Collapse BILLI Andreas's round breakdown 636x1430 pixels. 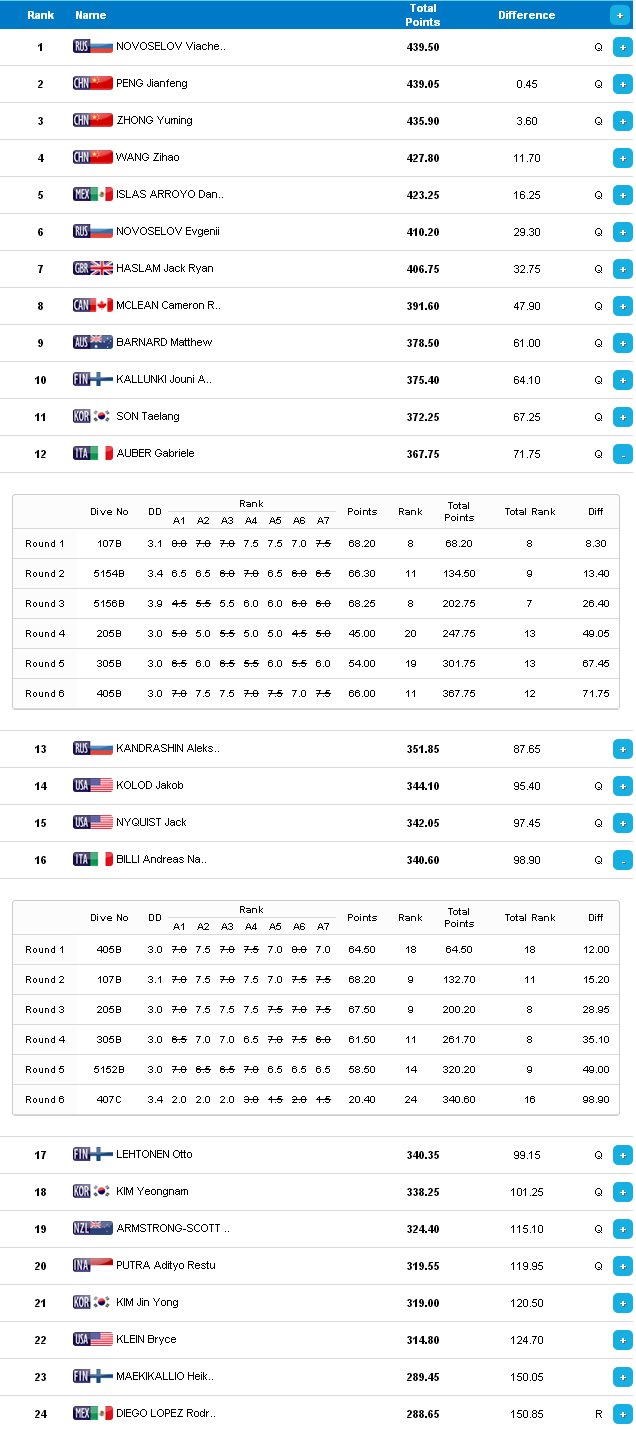pos(622,860)
